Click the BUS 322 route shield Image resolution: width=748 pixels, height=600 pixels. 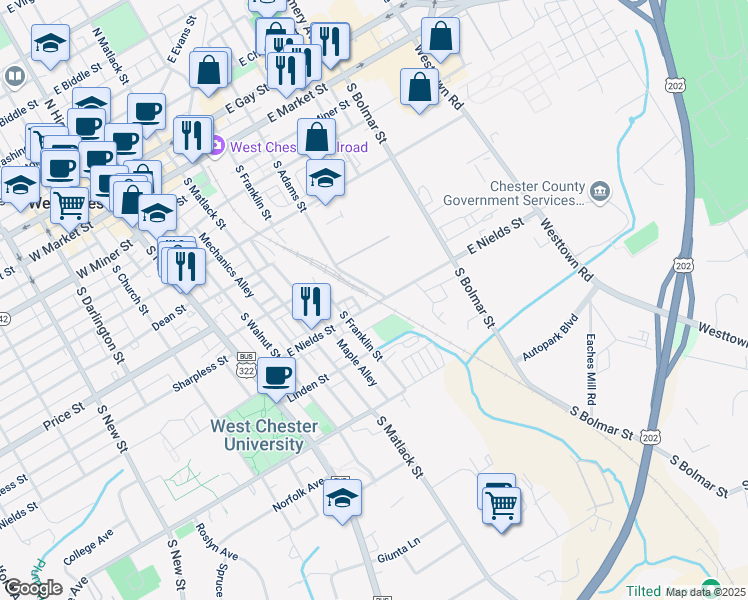click(246, 365)
